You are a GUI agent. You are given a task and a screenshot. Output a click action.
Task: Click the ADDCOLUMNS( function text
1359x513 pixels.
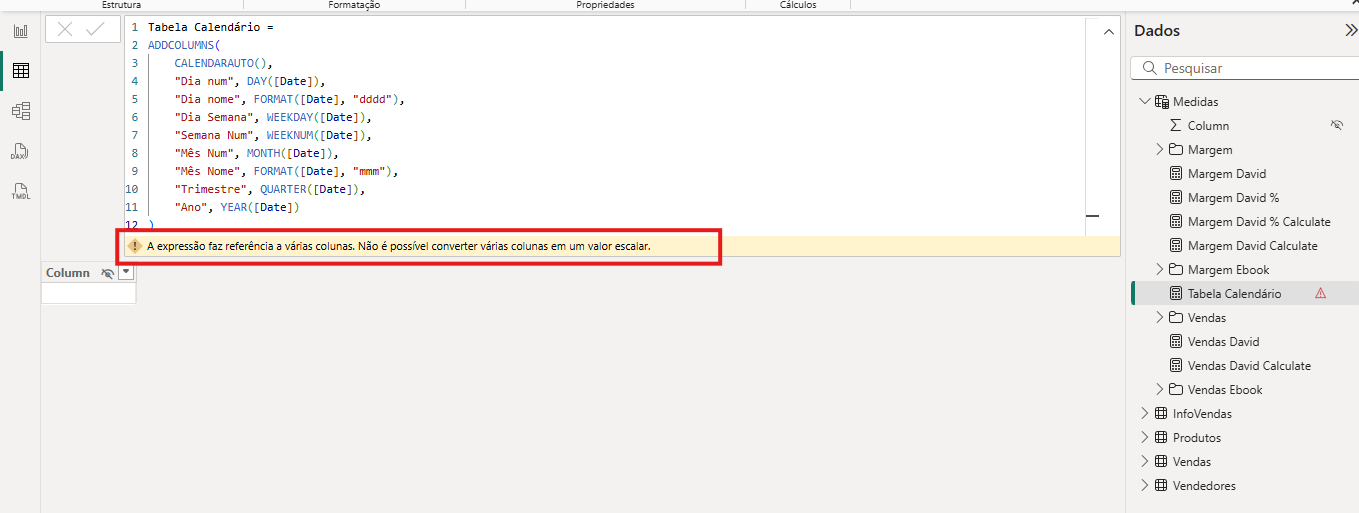pyautogui.click(x=184, y=45)
